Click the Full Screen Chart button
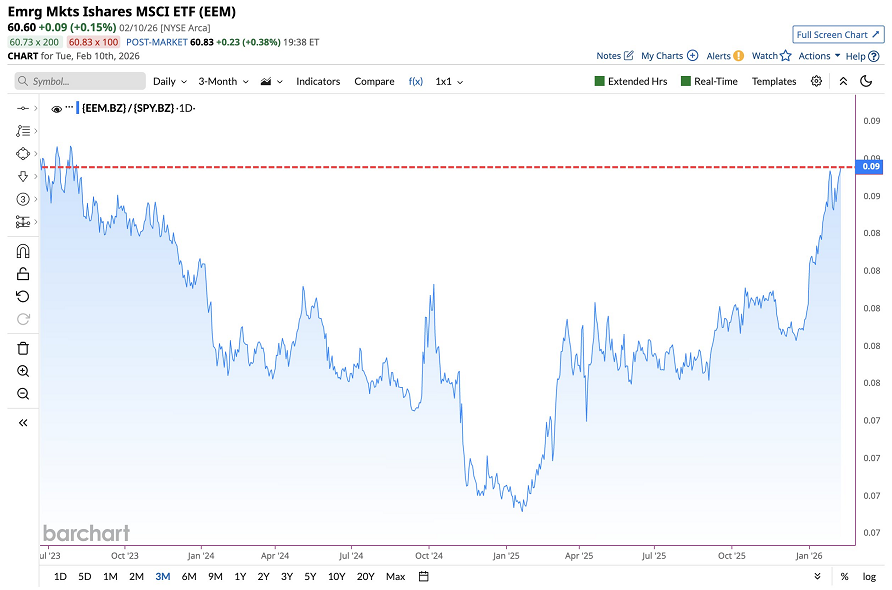 click(x=838, y=34)
